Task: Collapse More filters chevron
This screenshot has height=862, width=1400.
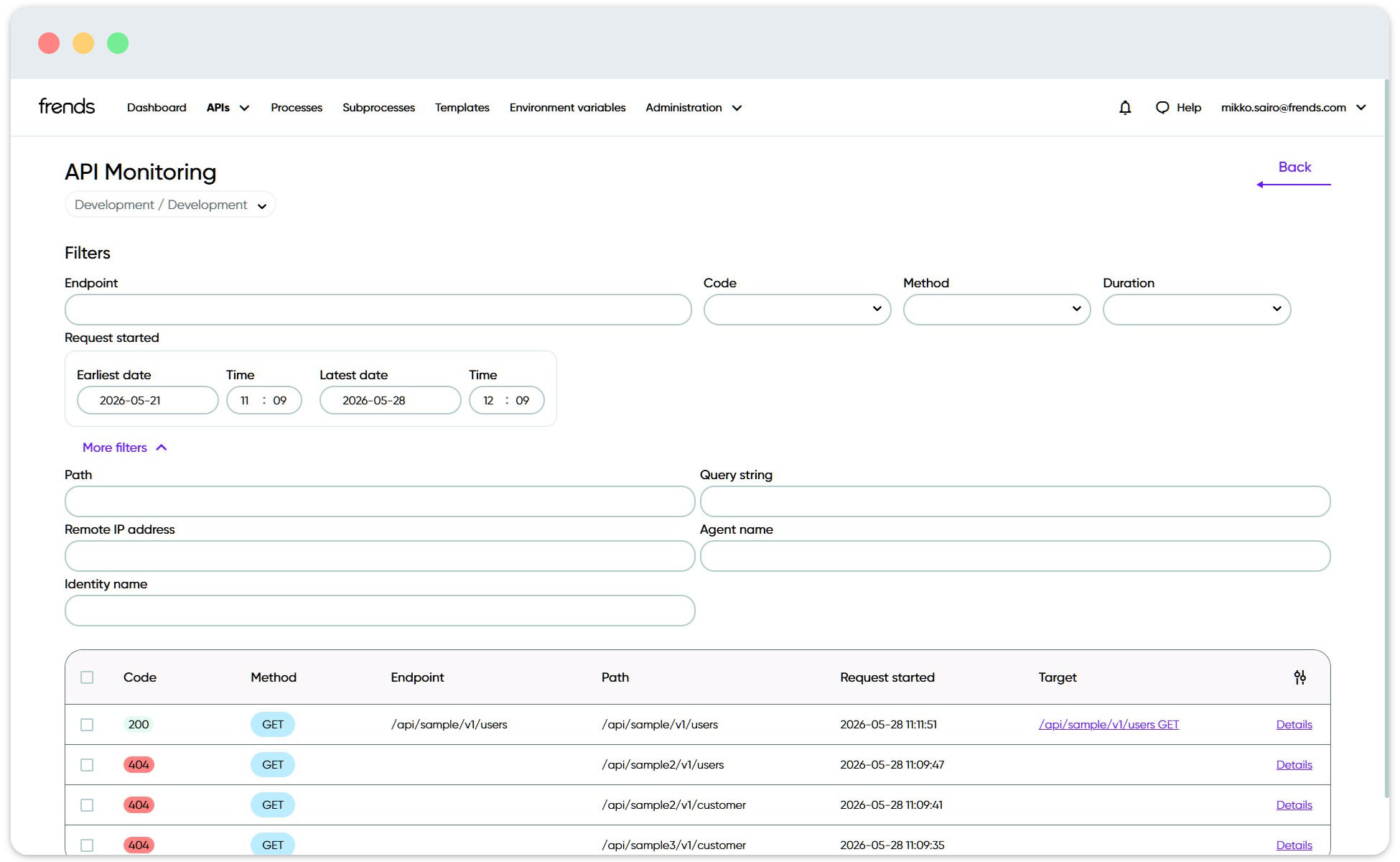Action: [162, 448]
